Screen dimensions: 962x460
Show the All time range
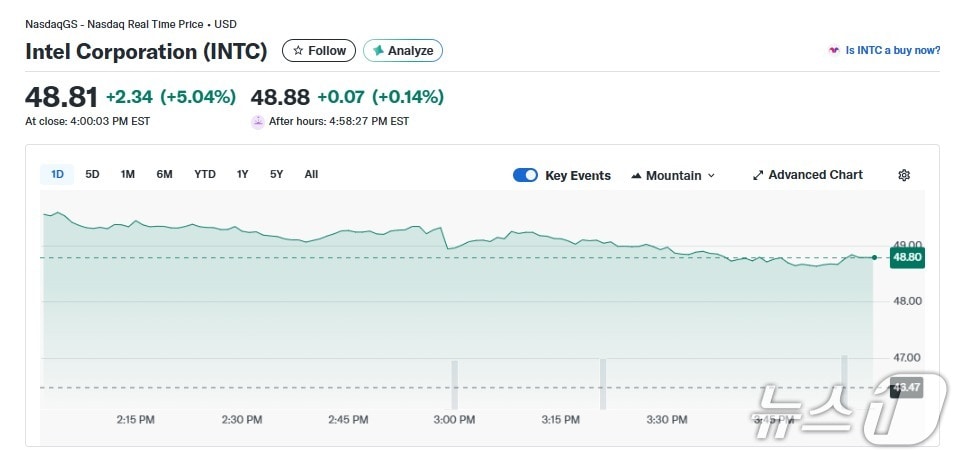311,174
